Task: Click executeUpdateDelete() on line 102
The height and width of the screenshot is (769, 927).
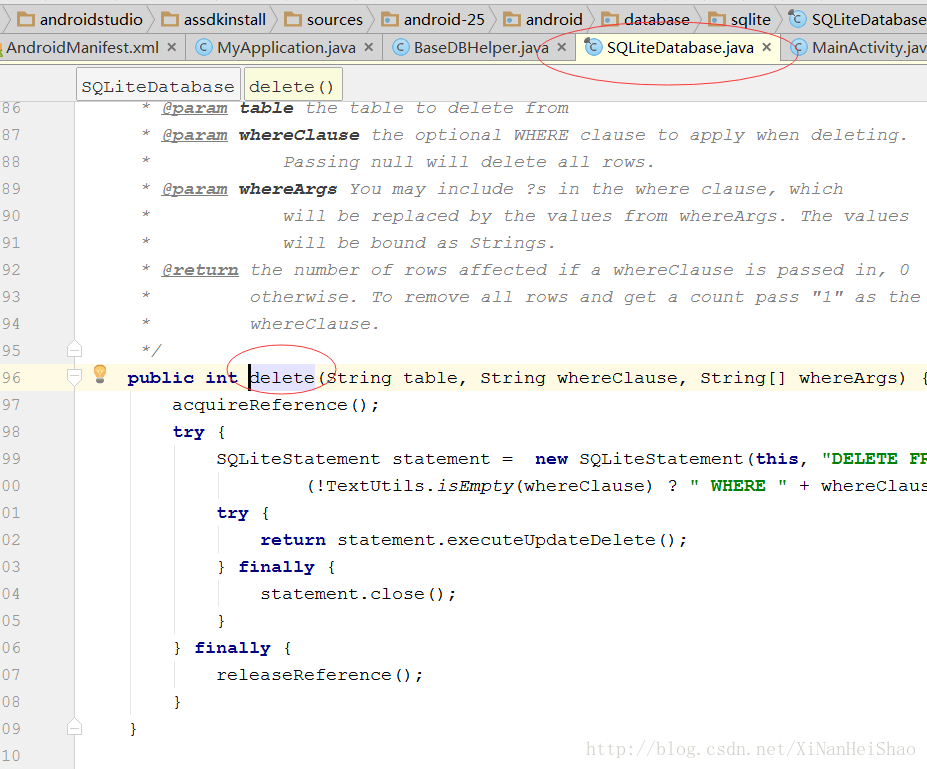Action: (561, 540)
